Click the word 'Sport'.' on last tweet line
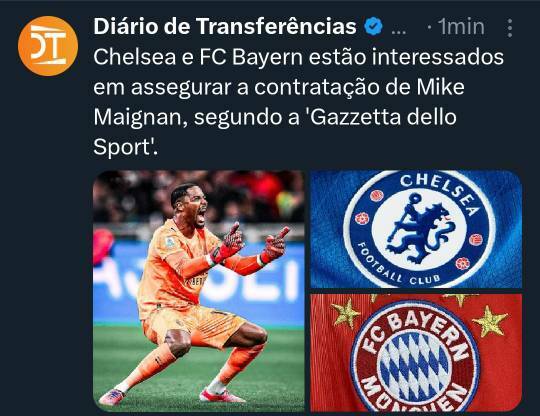 [x=125, y=147]
